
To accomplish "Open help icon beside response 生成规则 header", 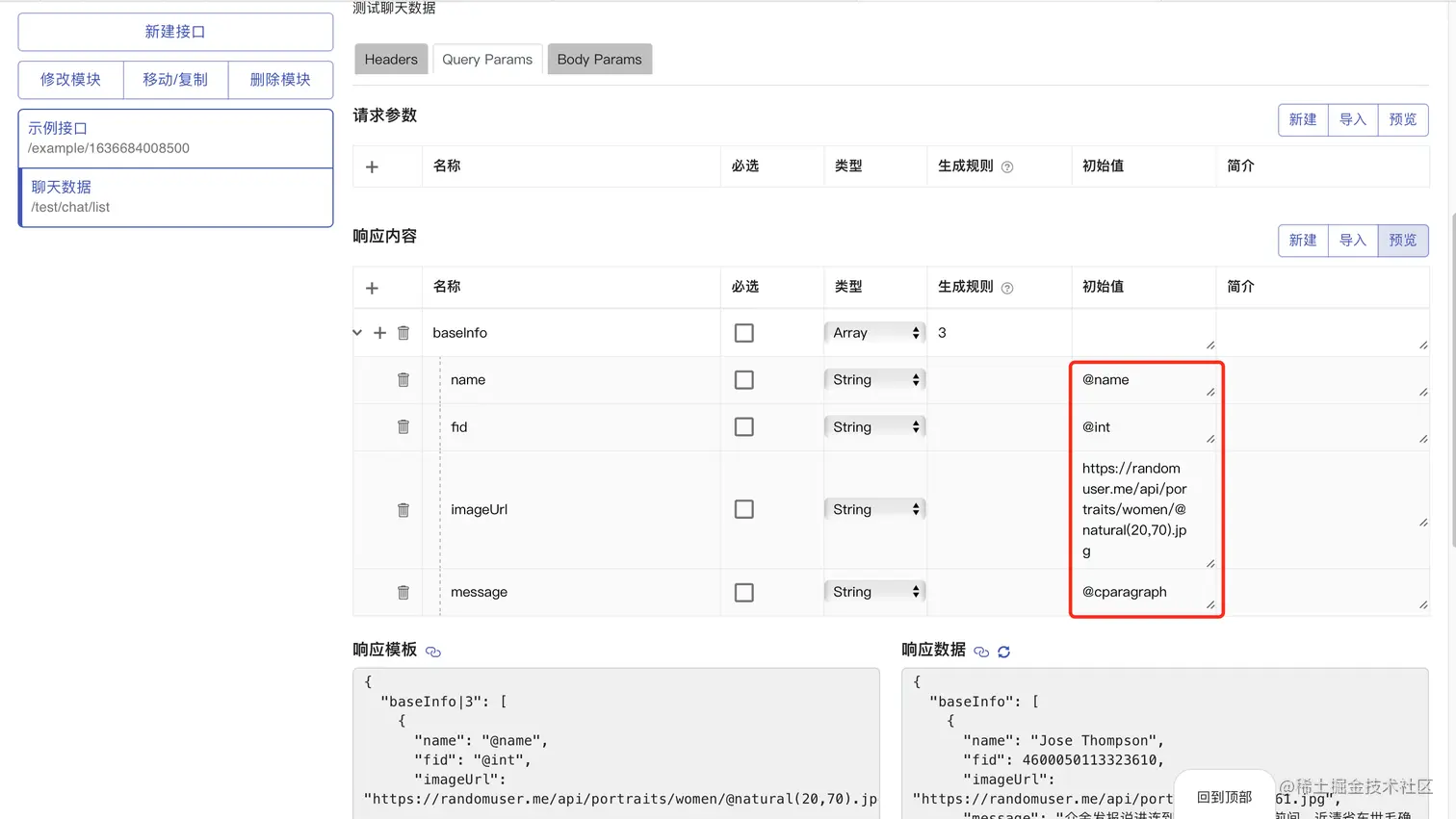I will pyautogui.click(x=1007, y=288).
